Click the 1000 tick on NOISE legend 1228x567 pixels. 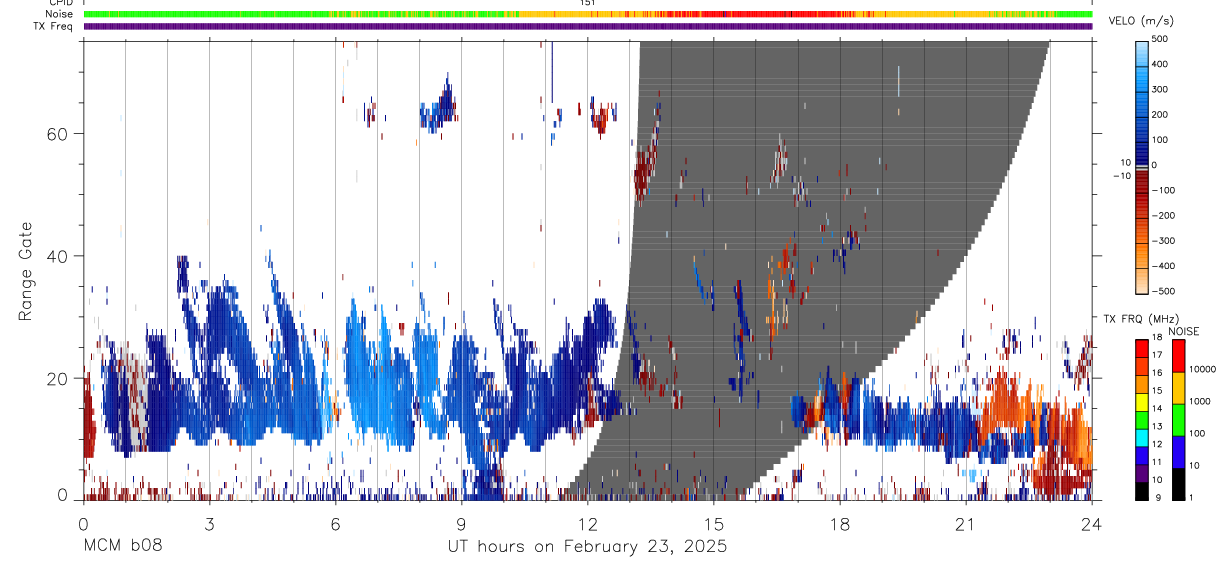(1200, 401)
